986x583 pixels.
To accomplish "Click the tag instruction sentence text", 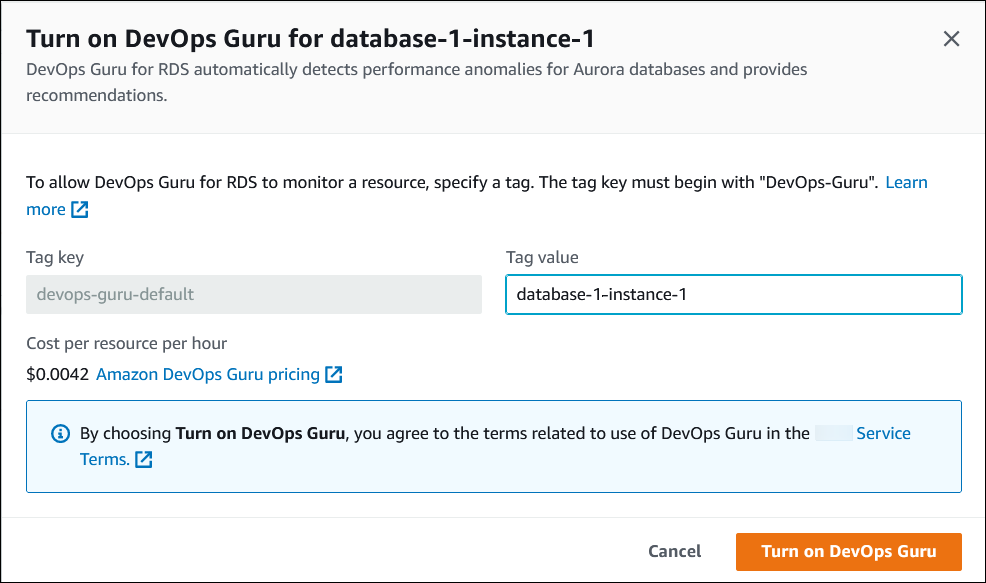I will pyautogui.click(x=450, y=183).
